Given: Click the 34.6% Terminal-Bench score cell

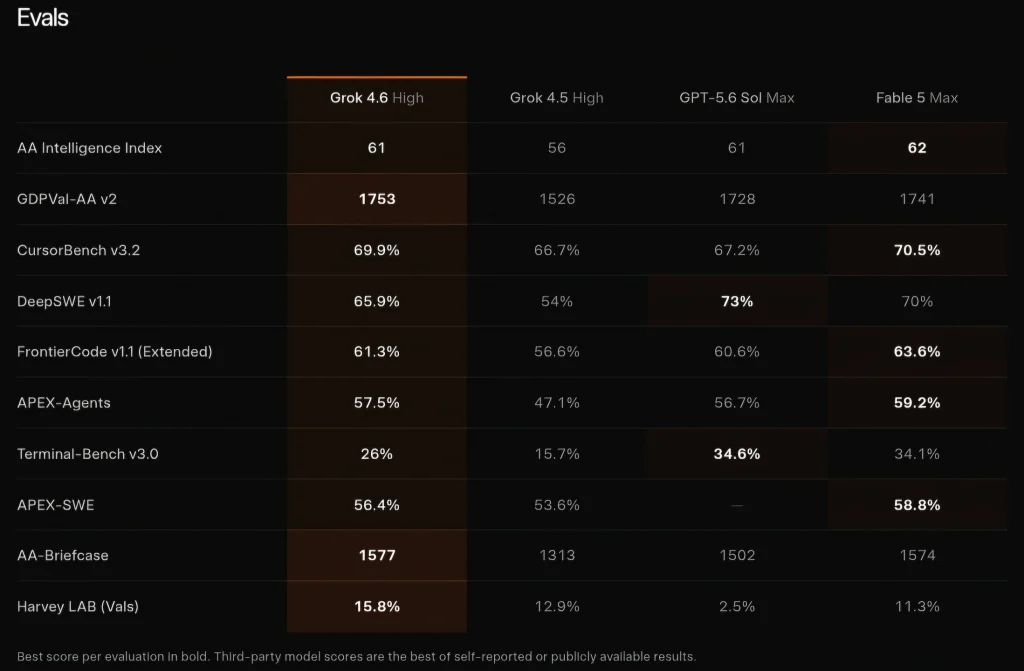Looking at the screenshot, I should [737, 454].
